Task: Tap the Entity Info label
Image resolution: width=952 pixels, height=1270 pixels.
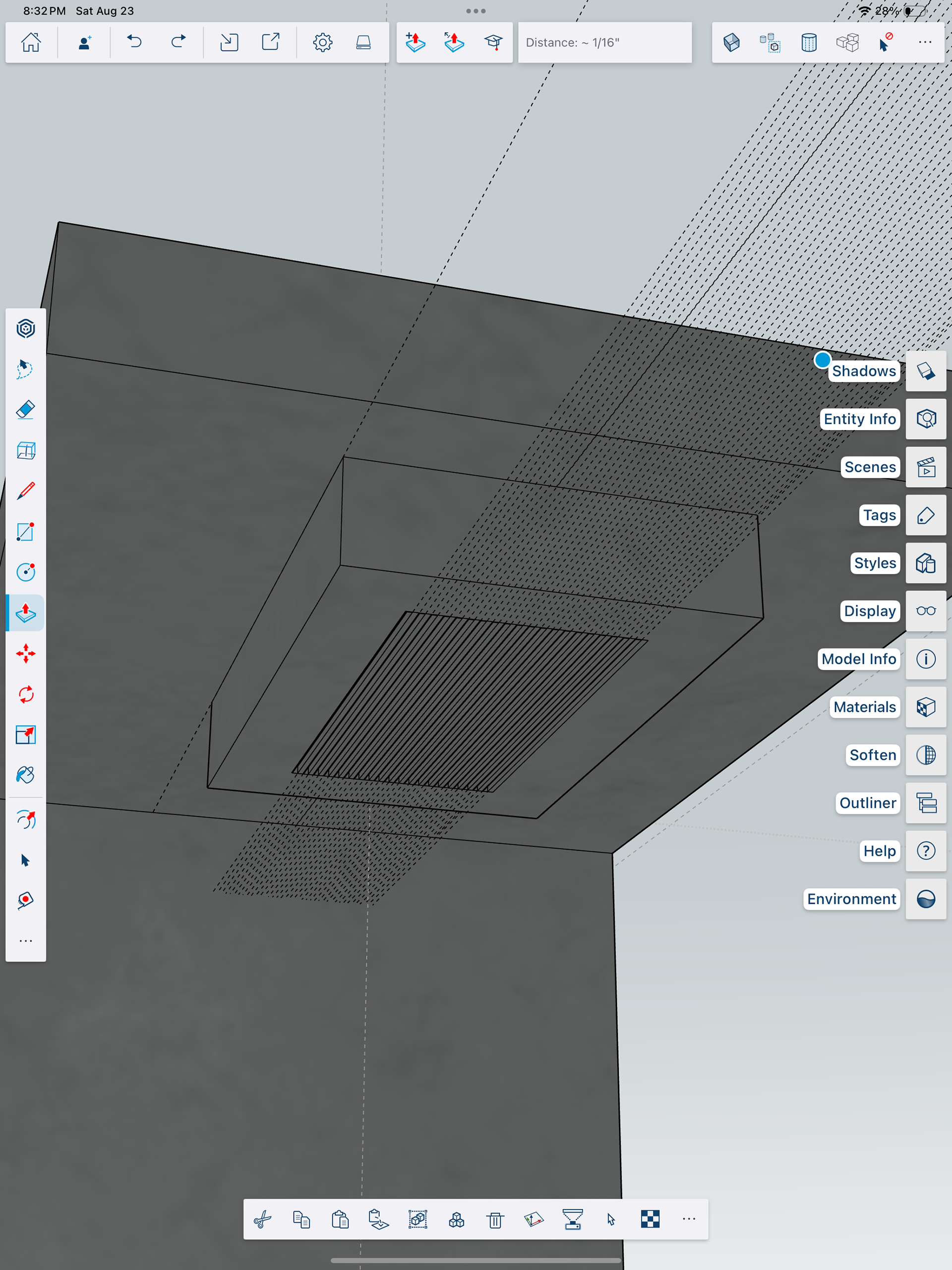Action: pyautogui.click(x=859, y=419)
